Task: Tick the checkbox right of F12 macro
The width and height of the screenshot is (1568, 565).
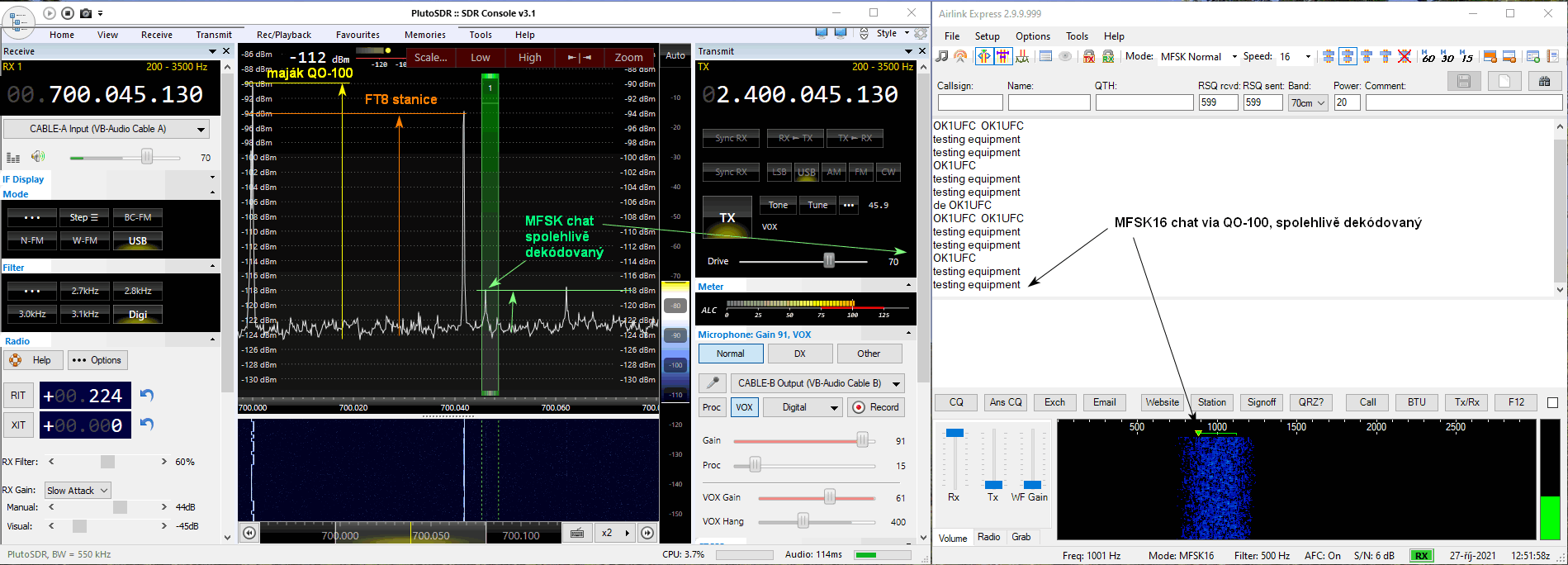Action: point(1552,403)
